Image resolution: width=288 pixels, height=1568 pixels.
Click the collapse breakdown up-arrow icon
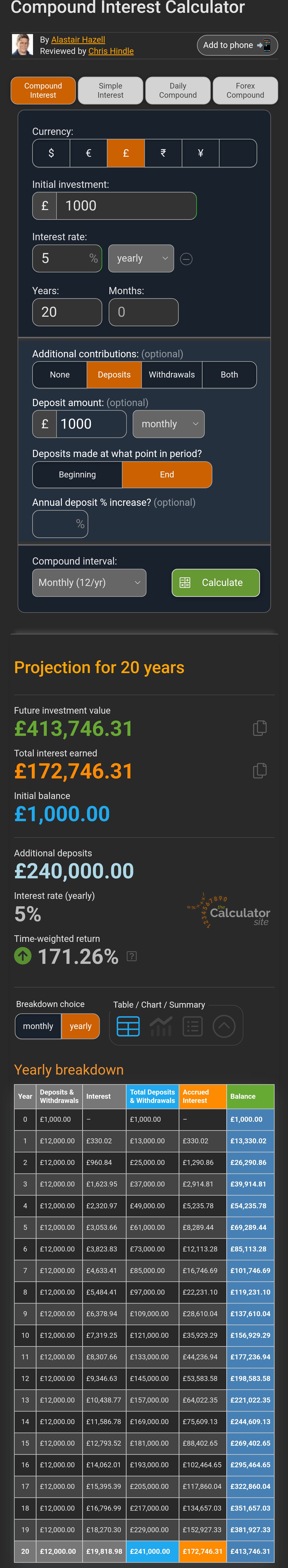coord(224,1026)
